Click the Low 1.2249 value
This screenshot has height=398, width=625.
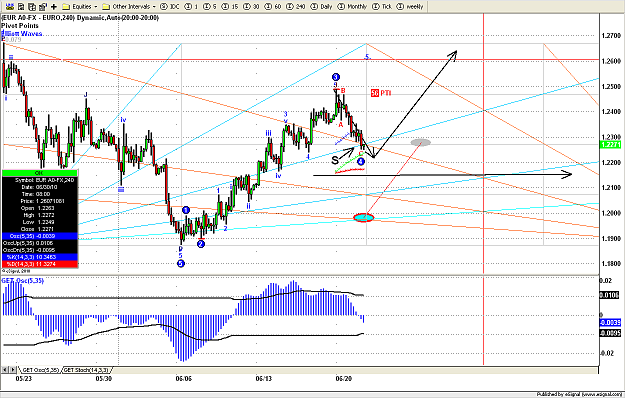coord(46,222)
